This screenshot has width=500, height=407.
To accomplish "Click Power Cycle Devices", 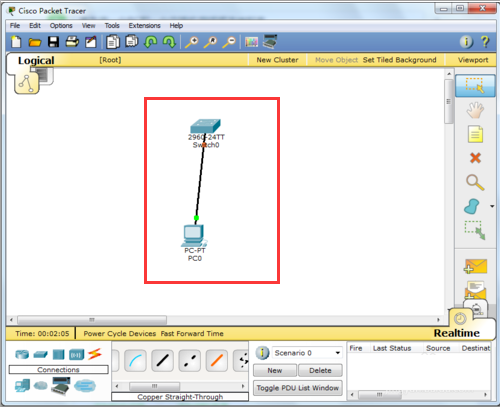I will pos(120,333).
